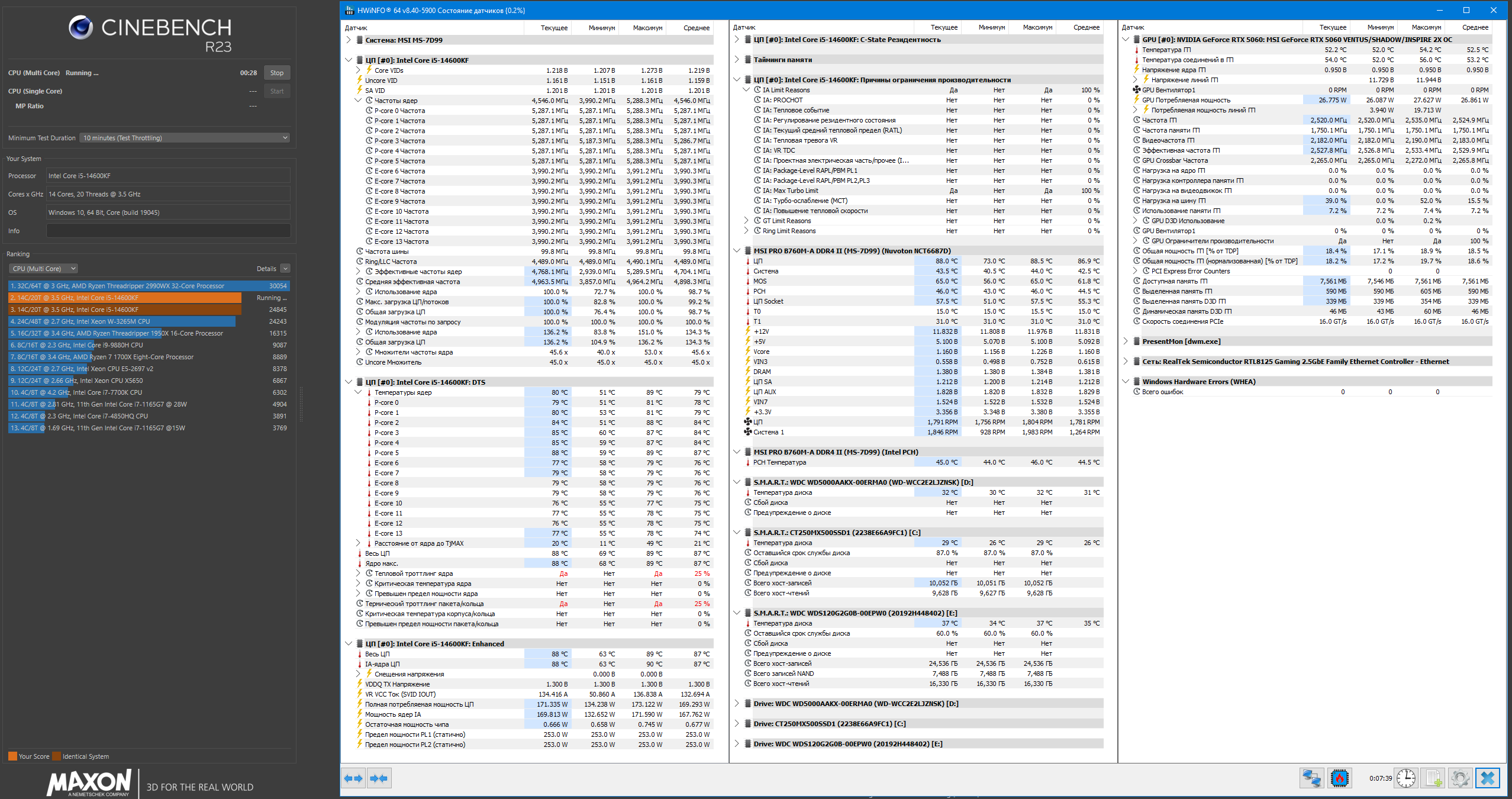Open HWiNFO sensor settings gear icon
Image resolution: width=1512 pixels, height=799 pixels.
pyautogui.click(x=1460, y=778)
